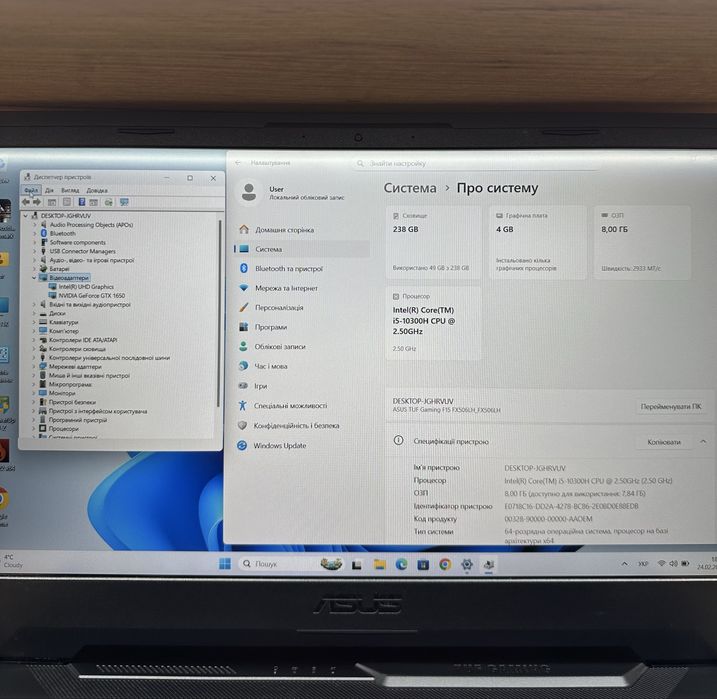Click the monitor scan icon in Device Manager toolbar

[x=124, y=202]
